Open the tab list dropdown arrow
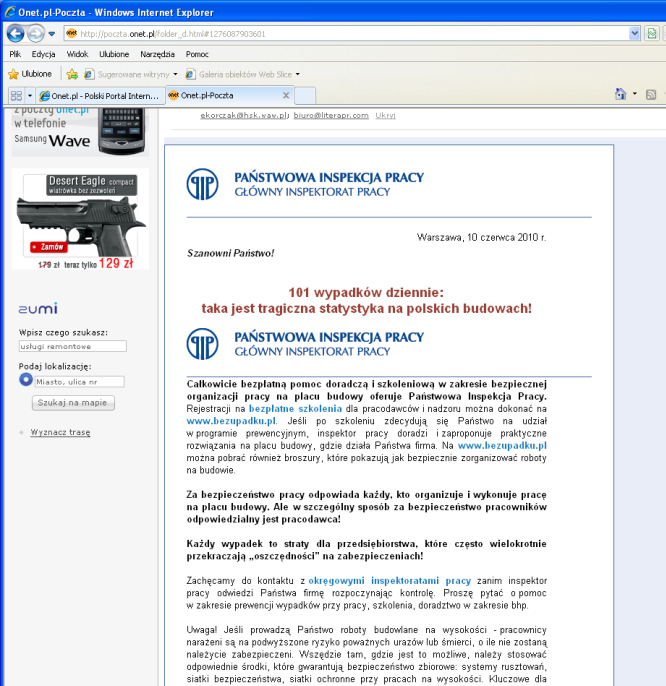666x686 pixels. click(x=30, y=95)
